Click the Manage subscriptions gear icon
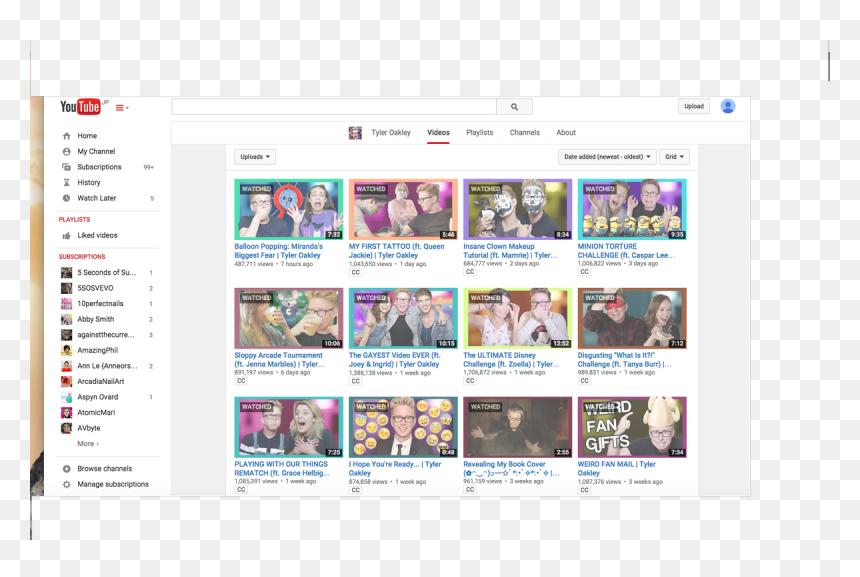 click(66, 484)
